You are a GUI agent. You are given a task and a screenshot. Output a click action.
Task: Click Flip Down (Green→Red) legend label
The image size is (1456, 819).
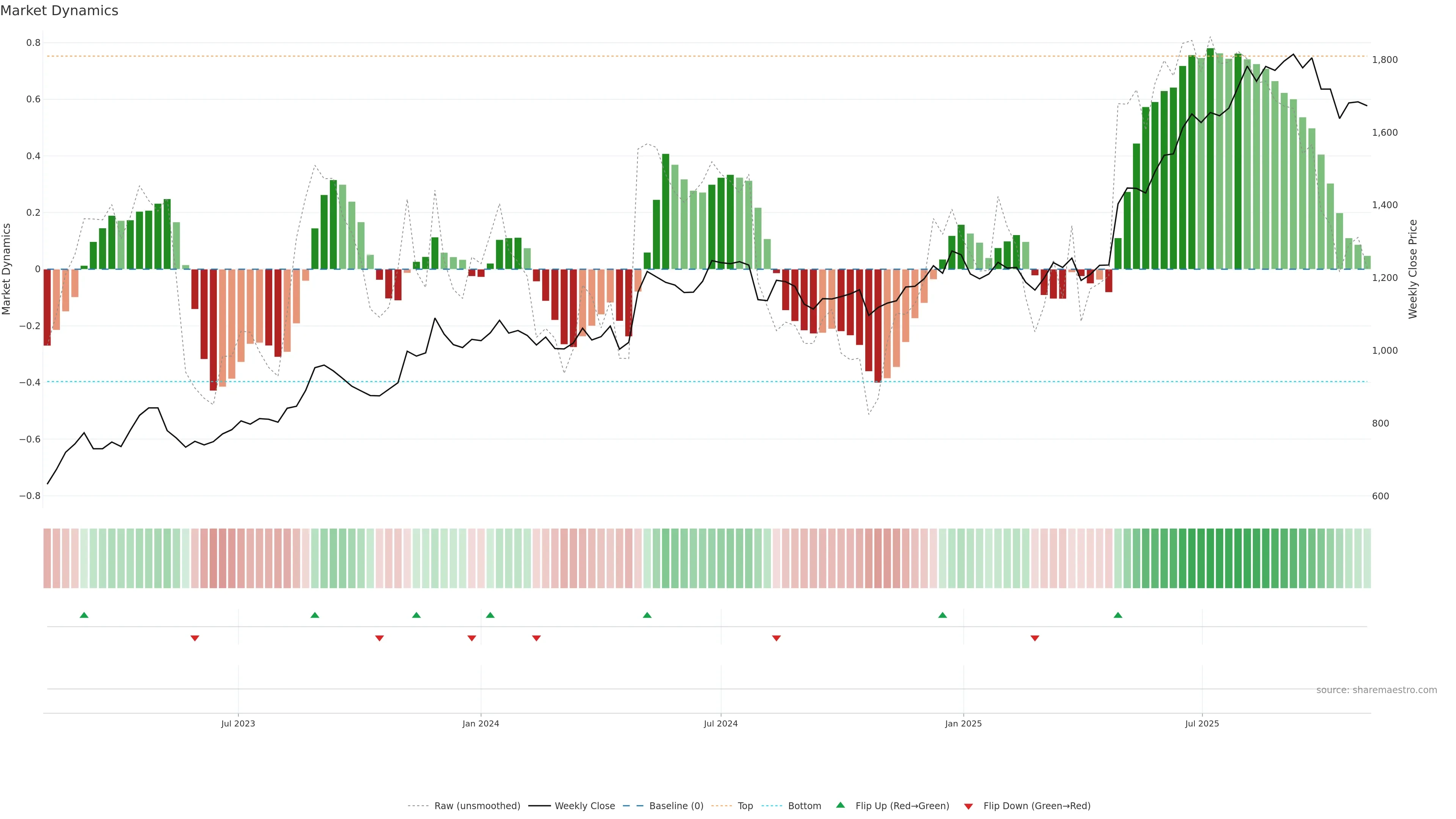coord(1037,806)
